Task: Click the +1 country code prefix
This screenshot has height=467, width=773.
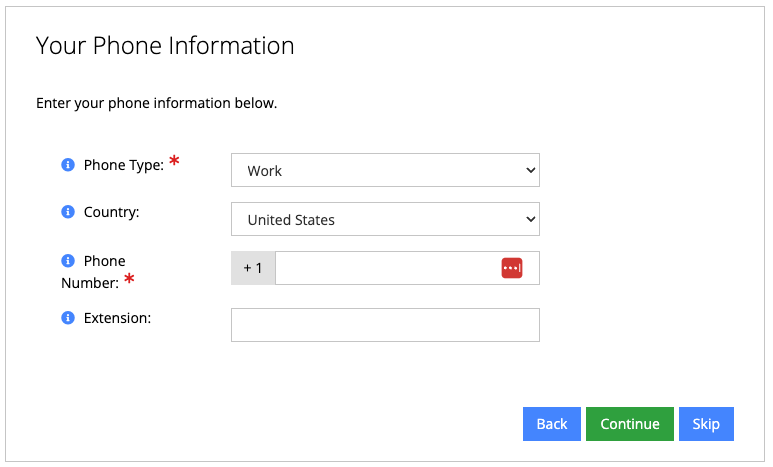Action: coord(253,268)
